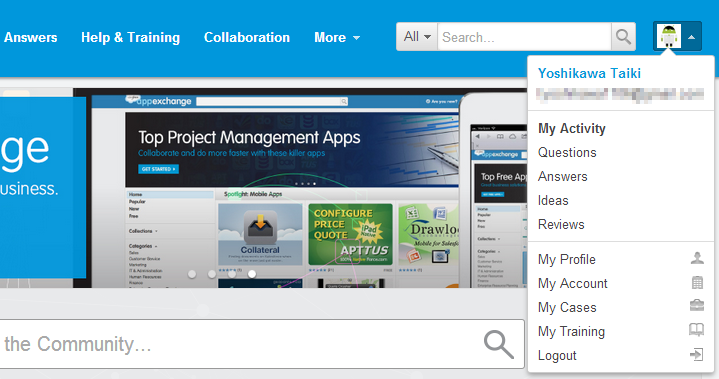Click the building icon beside My Account
Image resolution: width=719 pixels, height=379 pixels.
tap(697, 282)
